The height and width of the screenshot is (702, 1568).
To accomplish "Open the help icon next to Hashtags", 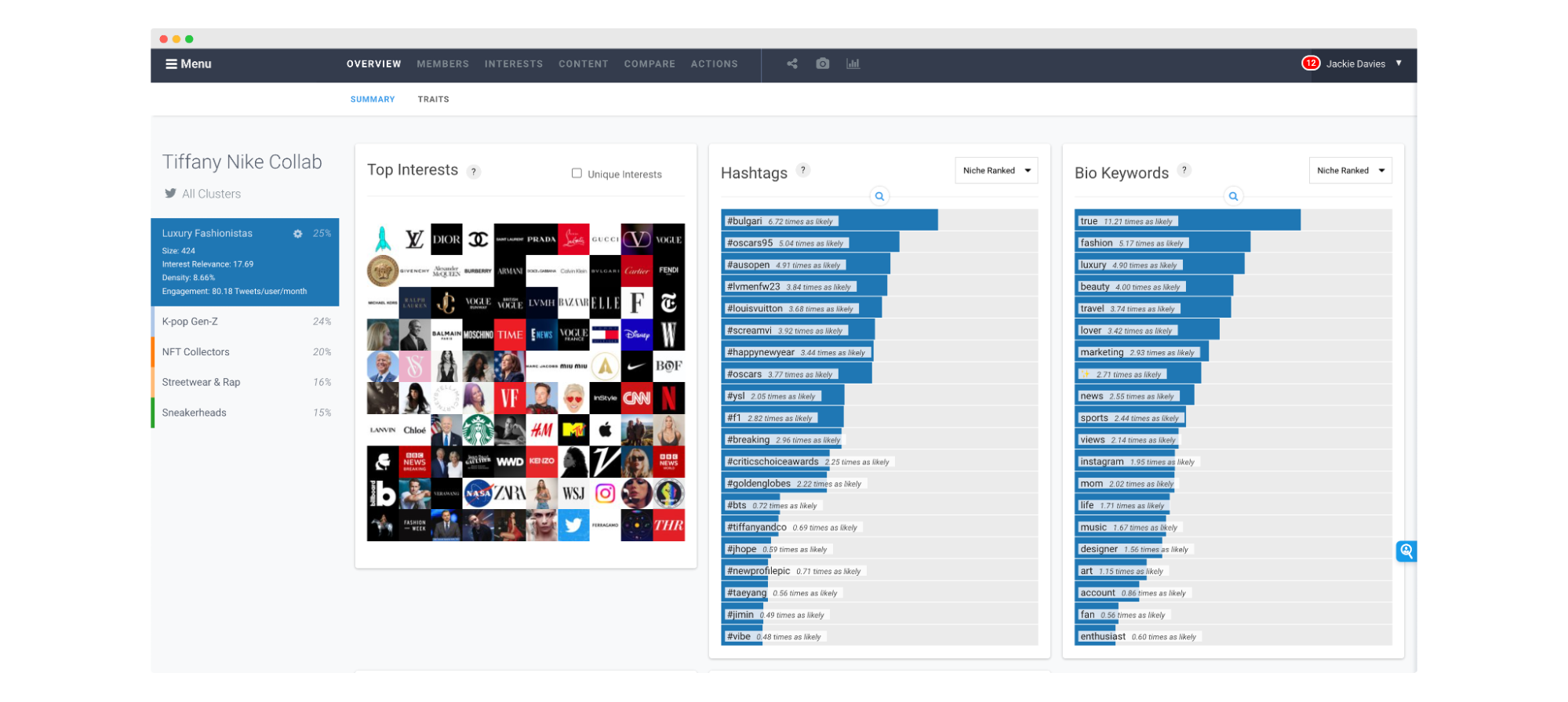I will coord(803,170).
